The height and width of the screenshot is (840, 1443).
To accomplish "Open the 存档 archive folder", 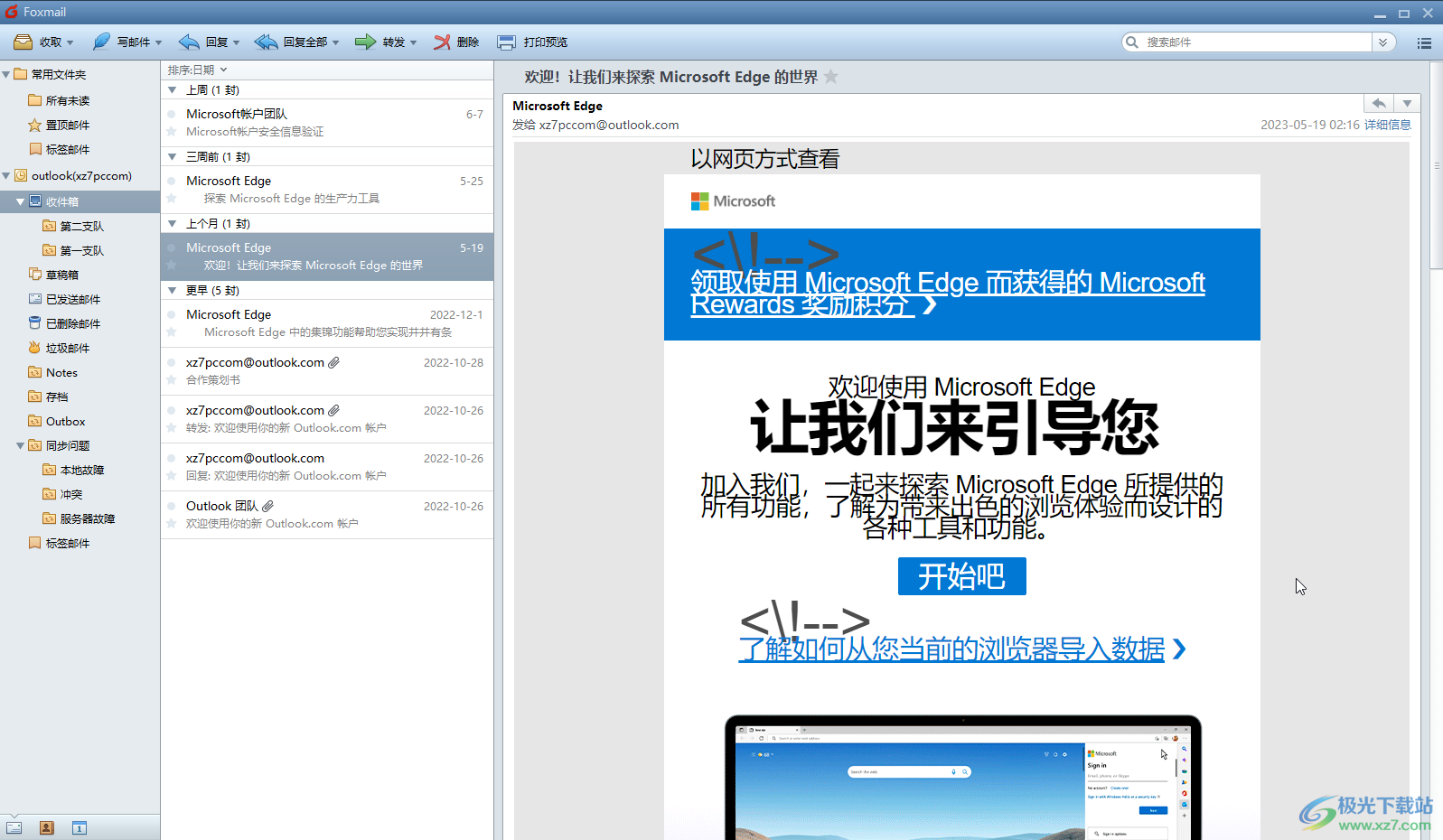I will [x=48, y=397].
